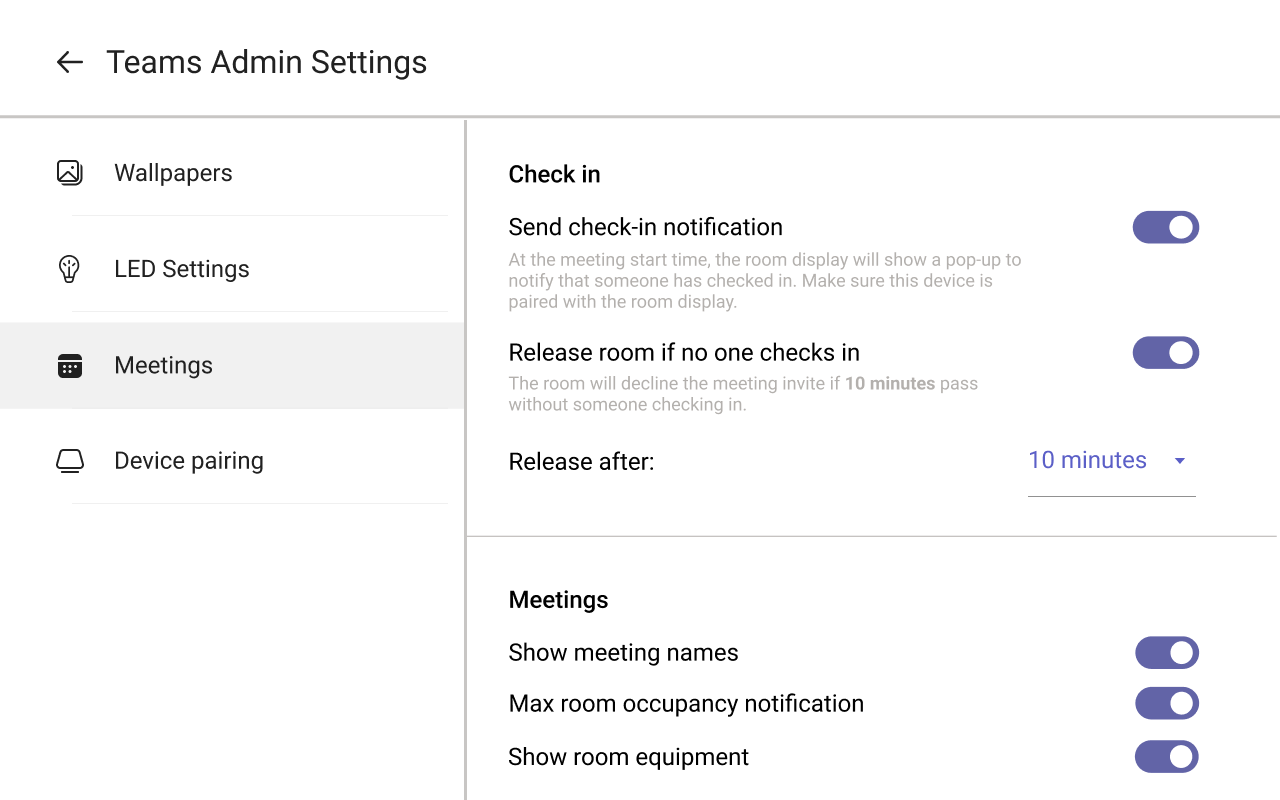Click the Show room equipment label
This screenshot has width=1280, height=800.
pyautogui.click(x=629, y=757)
